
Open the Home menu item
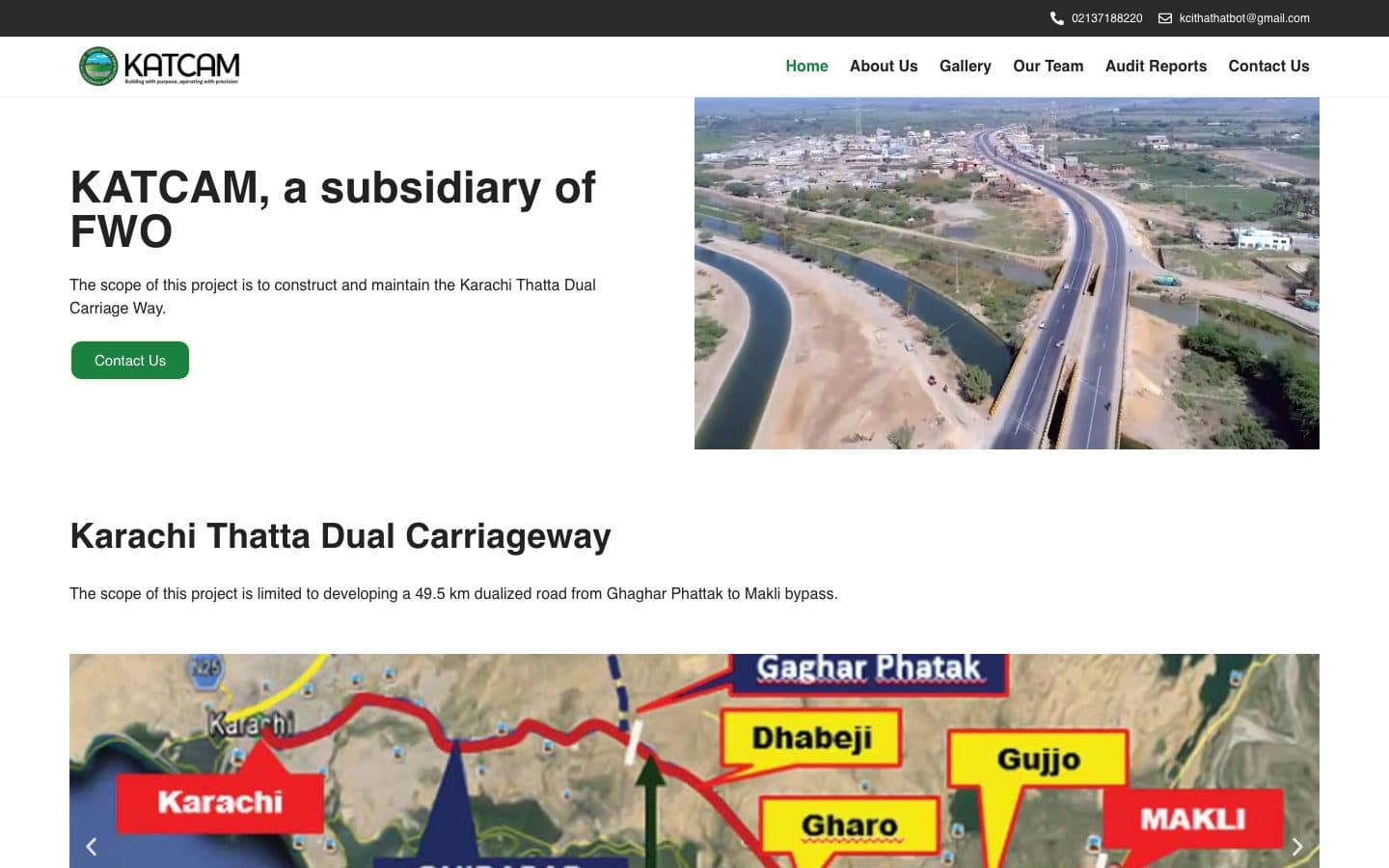pos(806,66)
